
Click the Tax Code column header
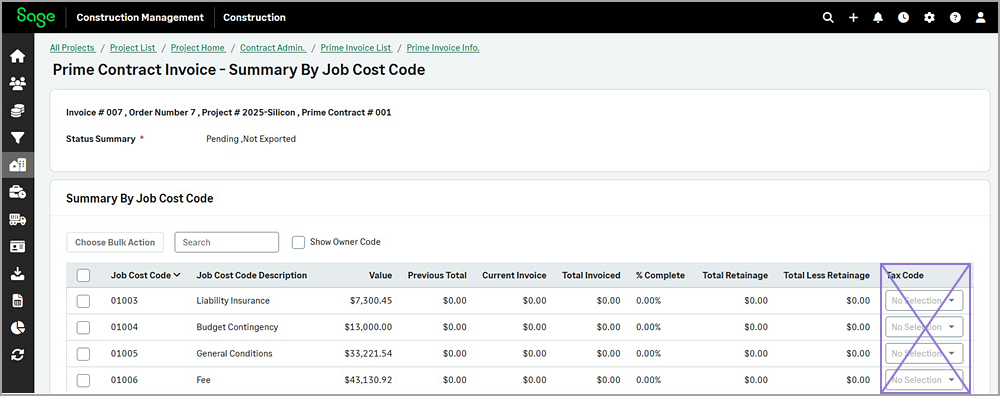(x=906, y=275)
